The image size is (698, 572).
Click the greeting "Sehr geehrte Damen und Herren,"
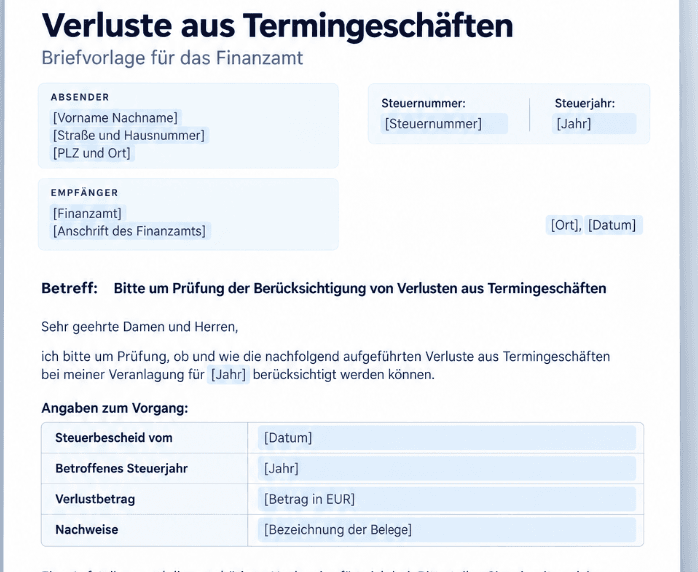coord(140,327)
